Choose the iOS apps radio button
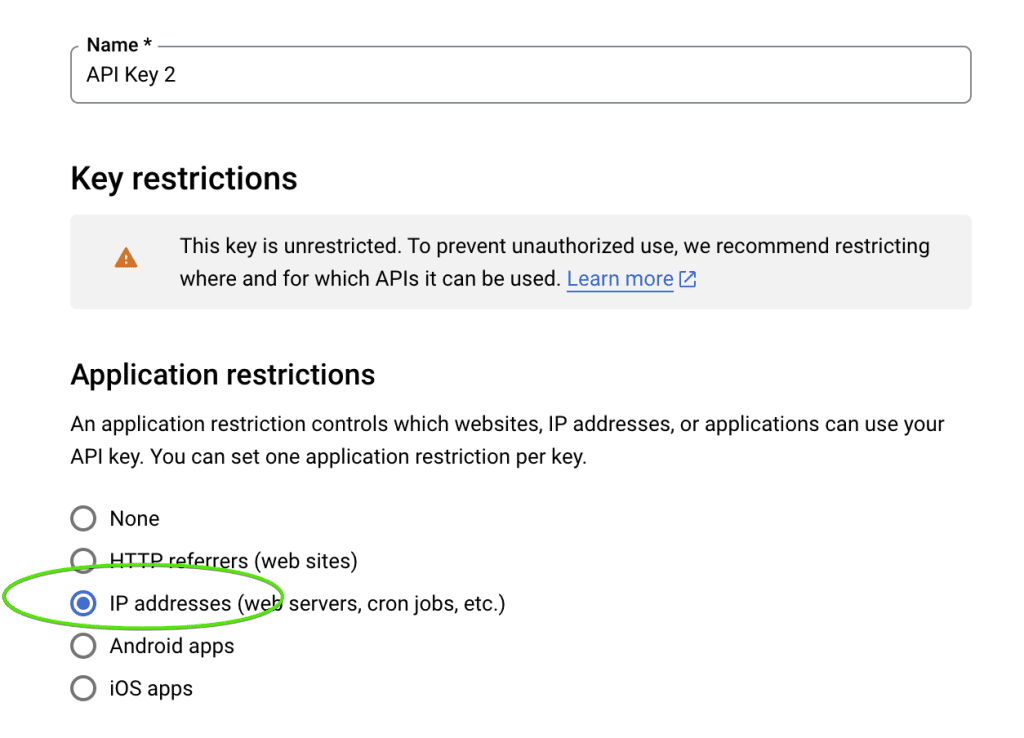 tap(83, 688)
